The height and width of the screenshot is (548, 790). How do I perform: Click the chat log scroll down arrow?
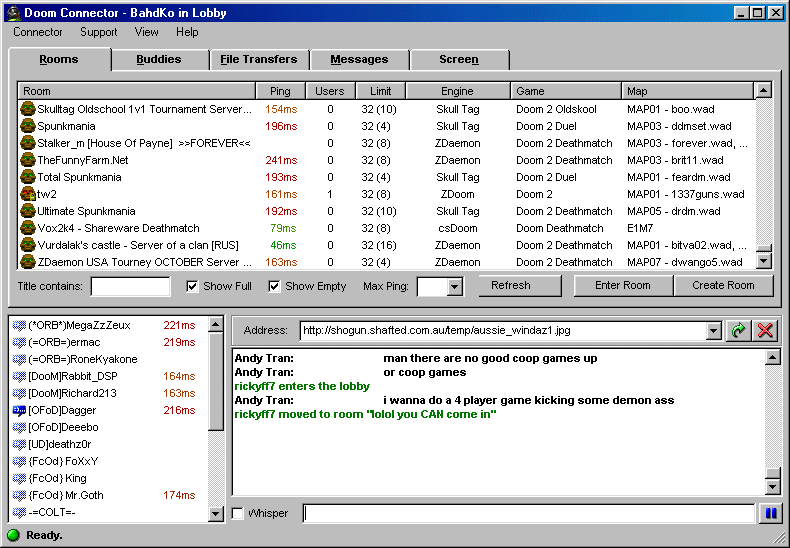(772, 487)
